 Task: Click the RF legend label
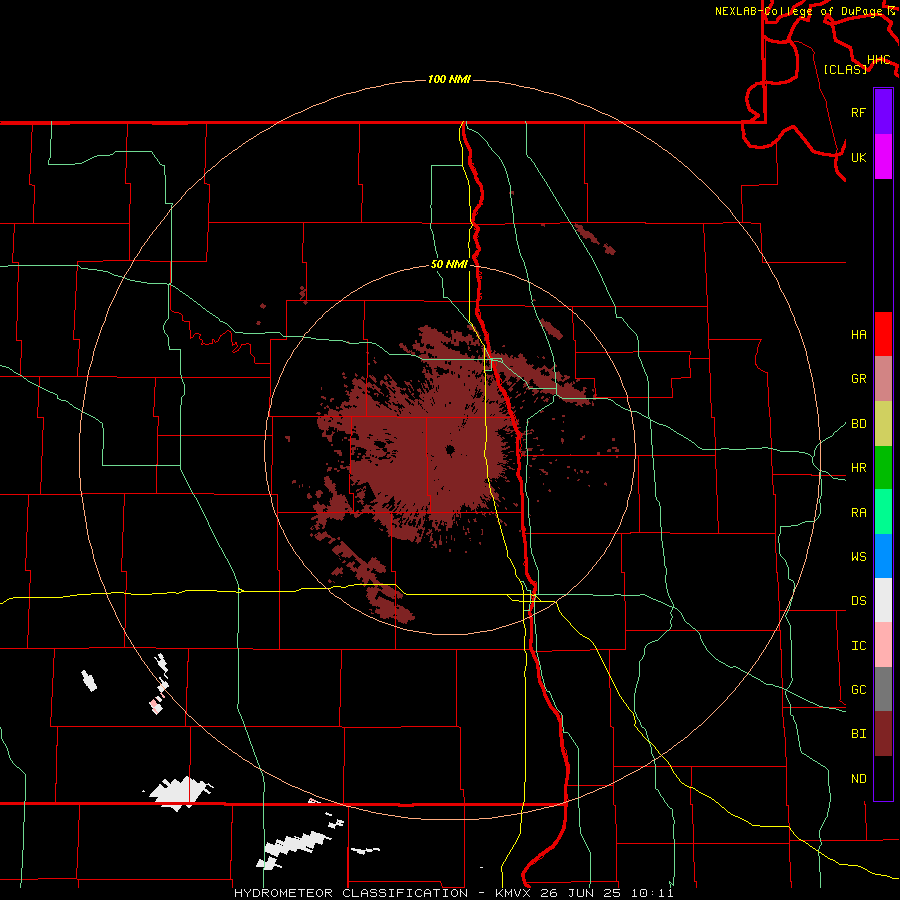[x=858, y=112]
